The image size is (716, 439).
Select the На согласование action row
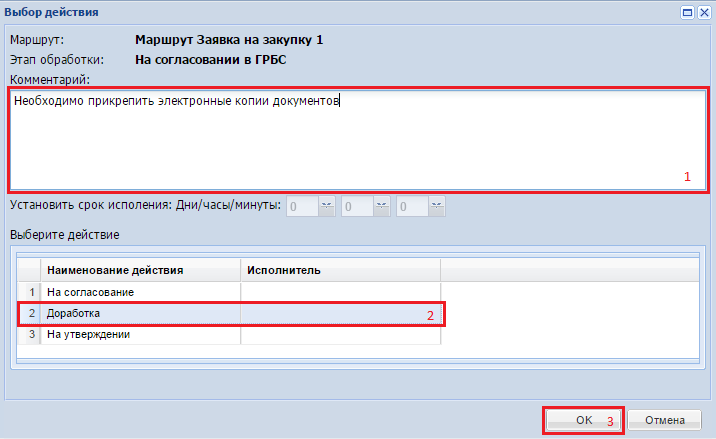pyautogui.click(x=140, y=292)
